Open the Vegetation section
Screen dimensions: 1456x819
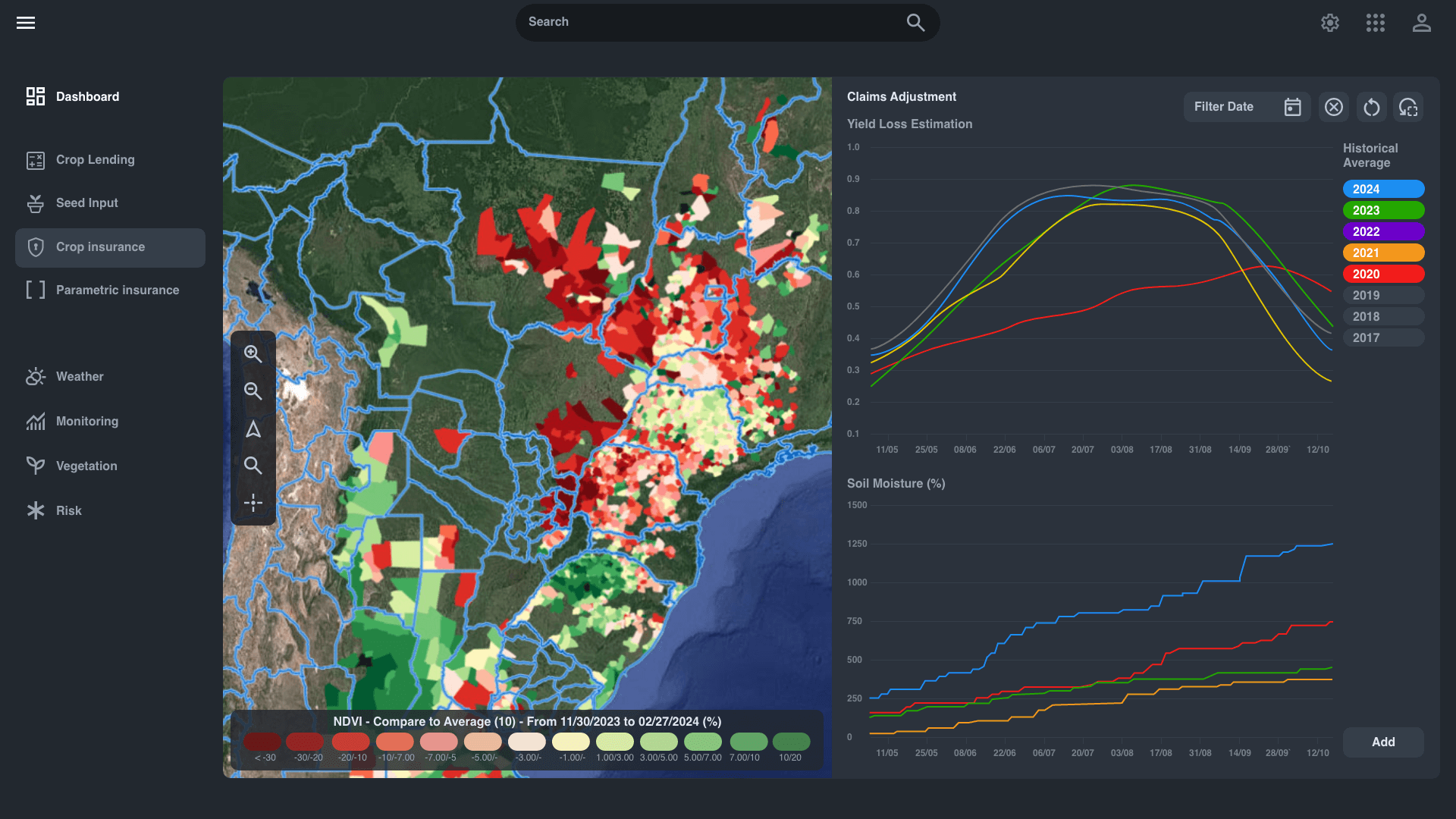pyautogui.click(x=86, y=466)
